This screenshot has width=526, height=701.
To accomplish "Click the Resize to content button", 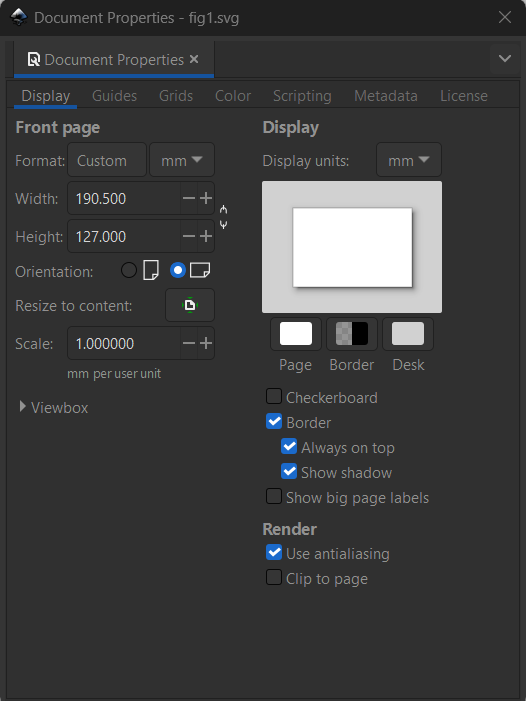I will click(x=190, y=305).
